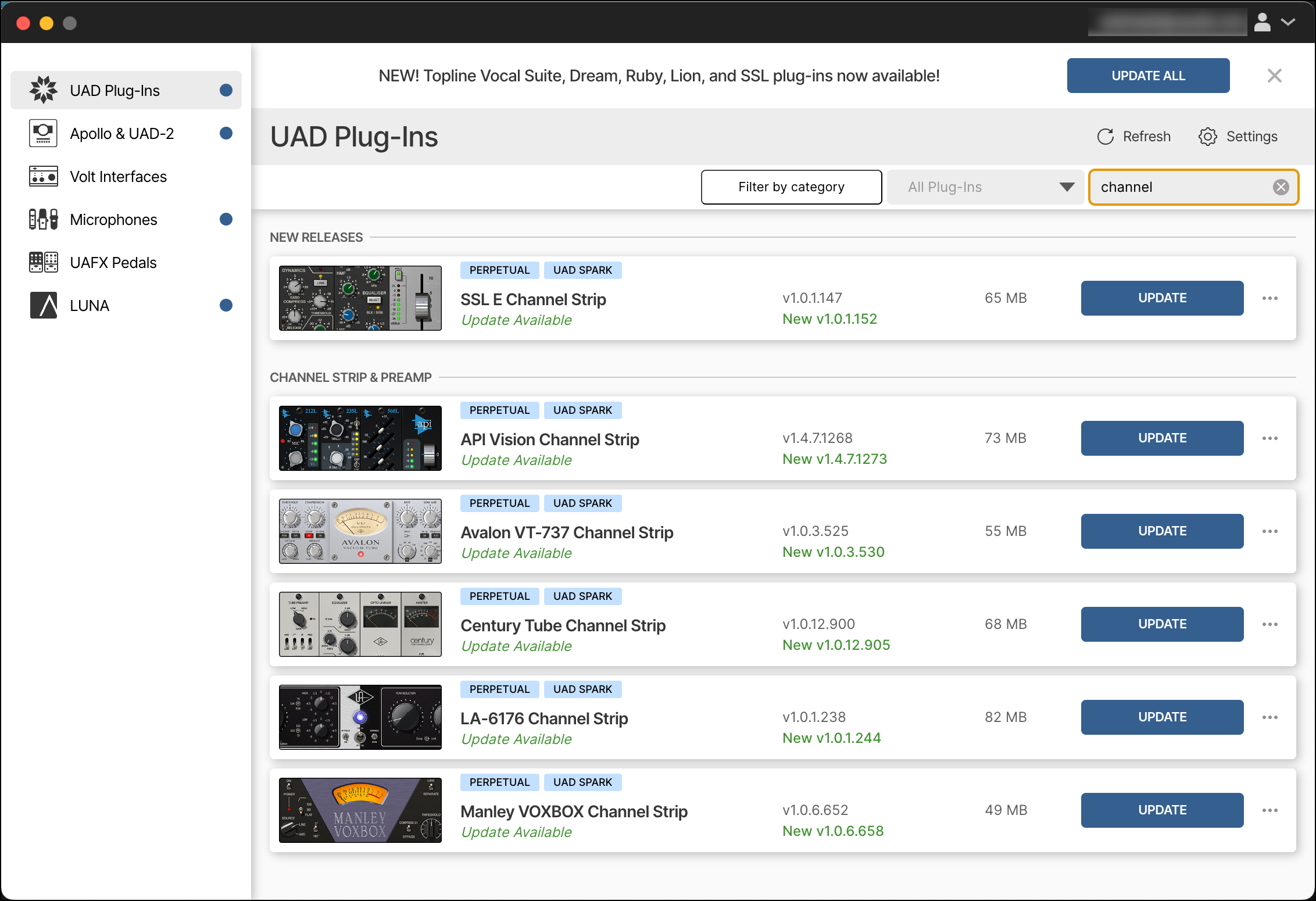Click the LUNA logo icon
The width and height of the screenshot is (1316, 901).
point(44,305)
